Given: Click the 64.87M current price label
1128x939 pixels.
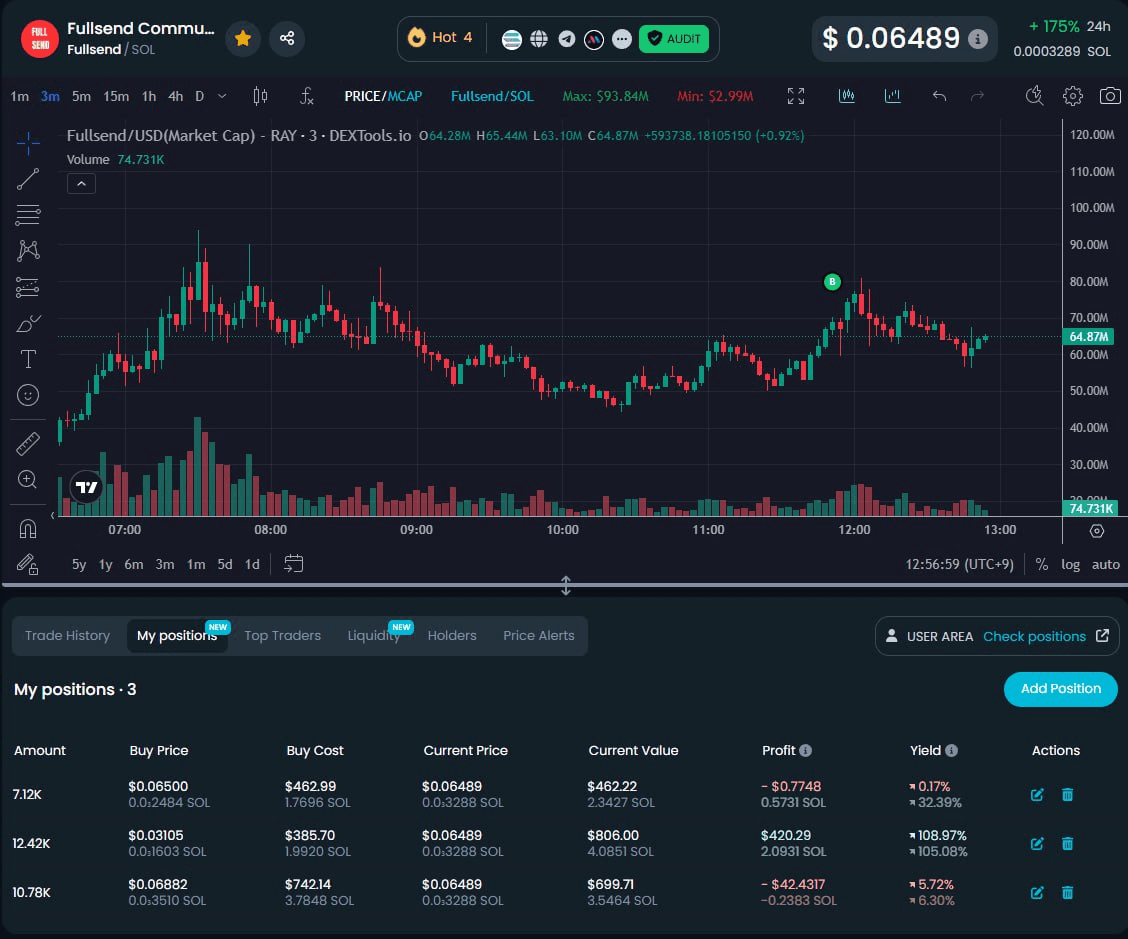Looking at the screenshot, I should (1089, 336).
